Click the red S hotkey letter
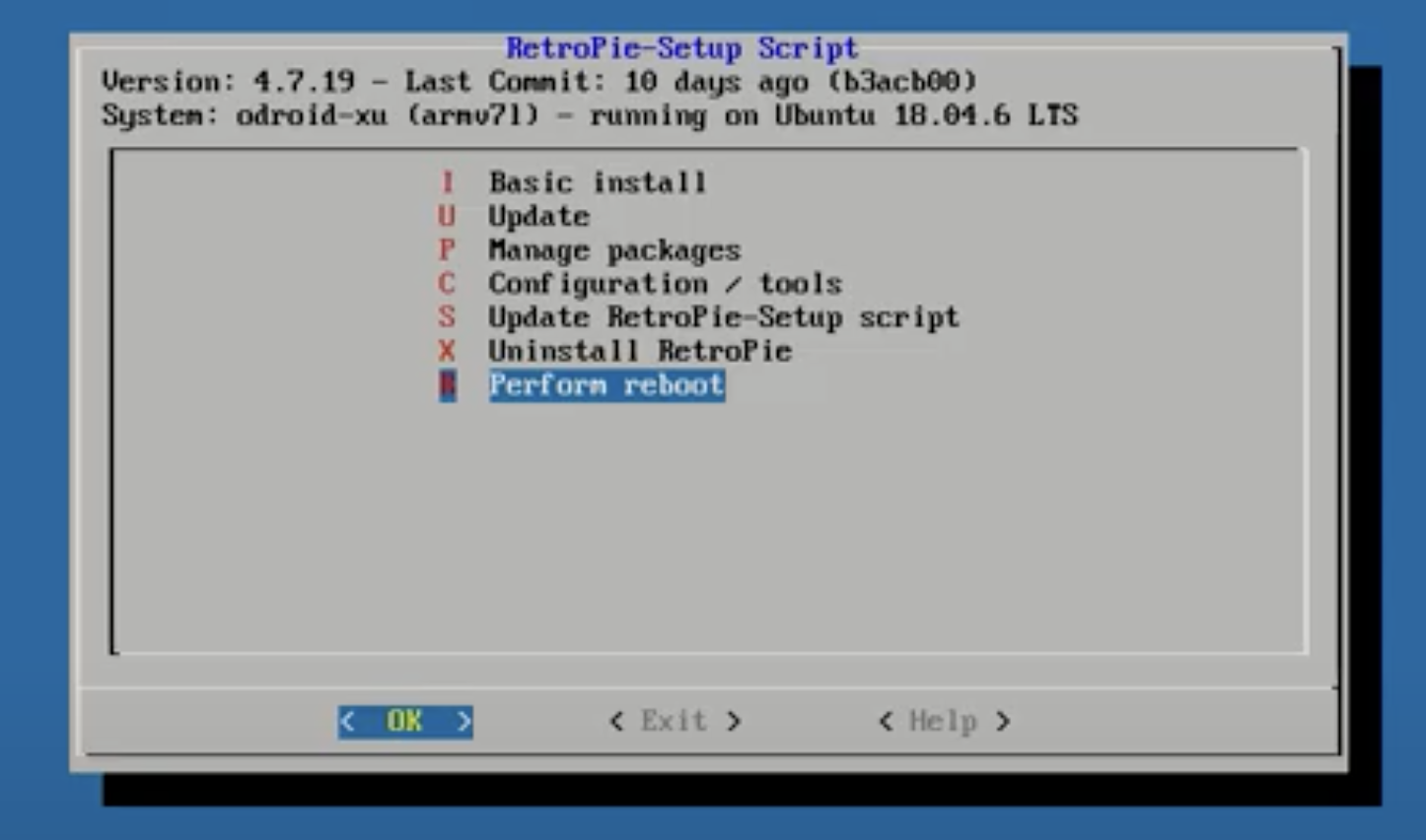The height and width of the screenshot is (840, 1426). pyautogui.click(x=447, y=317)
